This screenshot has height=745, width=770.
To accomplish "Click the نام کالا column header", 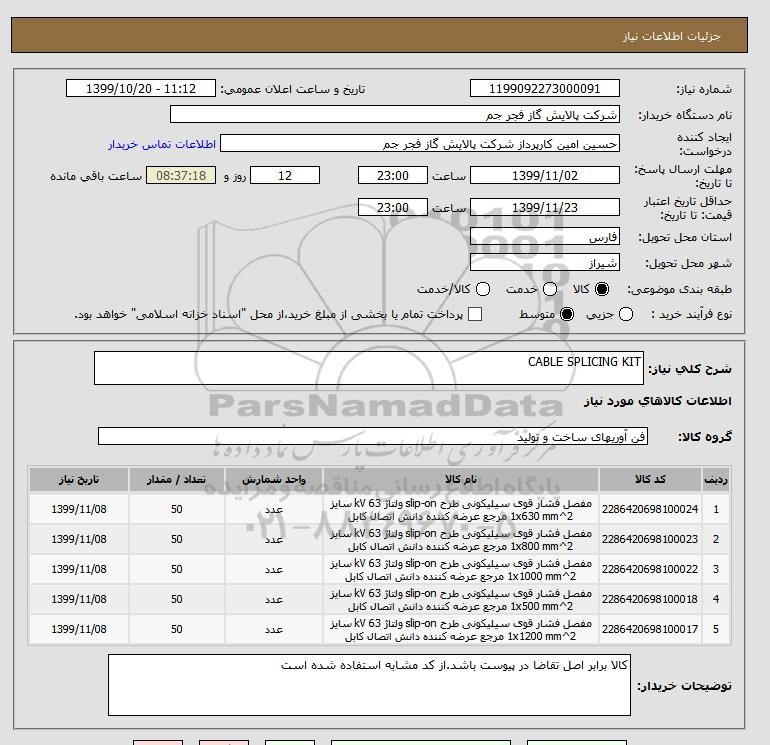I will coord(461,479).
